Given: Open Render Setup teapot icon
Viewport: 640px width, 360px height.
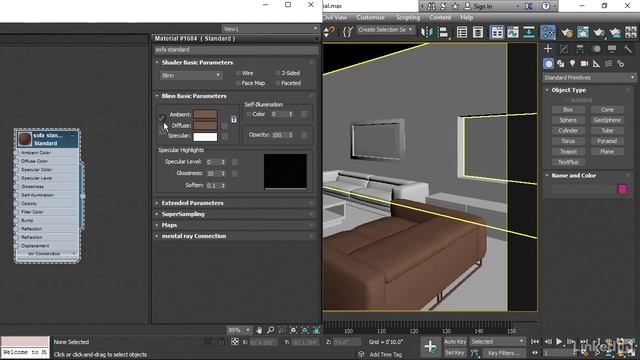Looking at the screenshot, I should coord(567,32).
